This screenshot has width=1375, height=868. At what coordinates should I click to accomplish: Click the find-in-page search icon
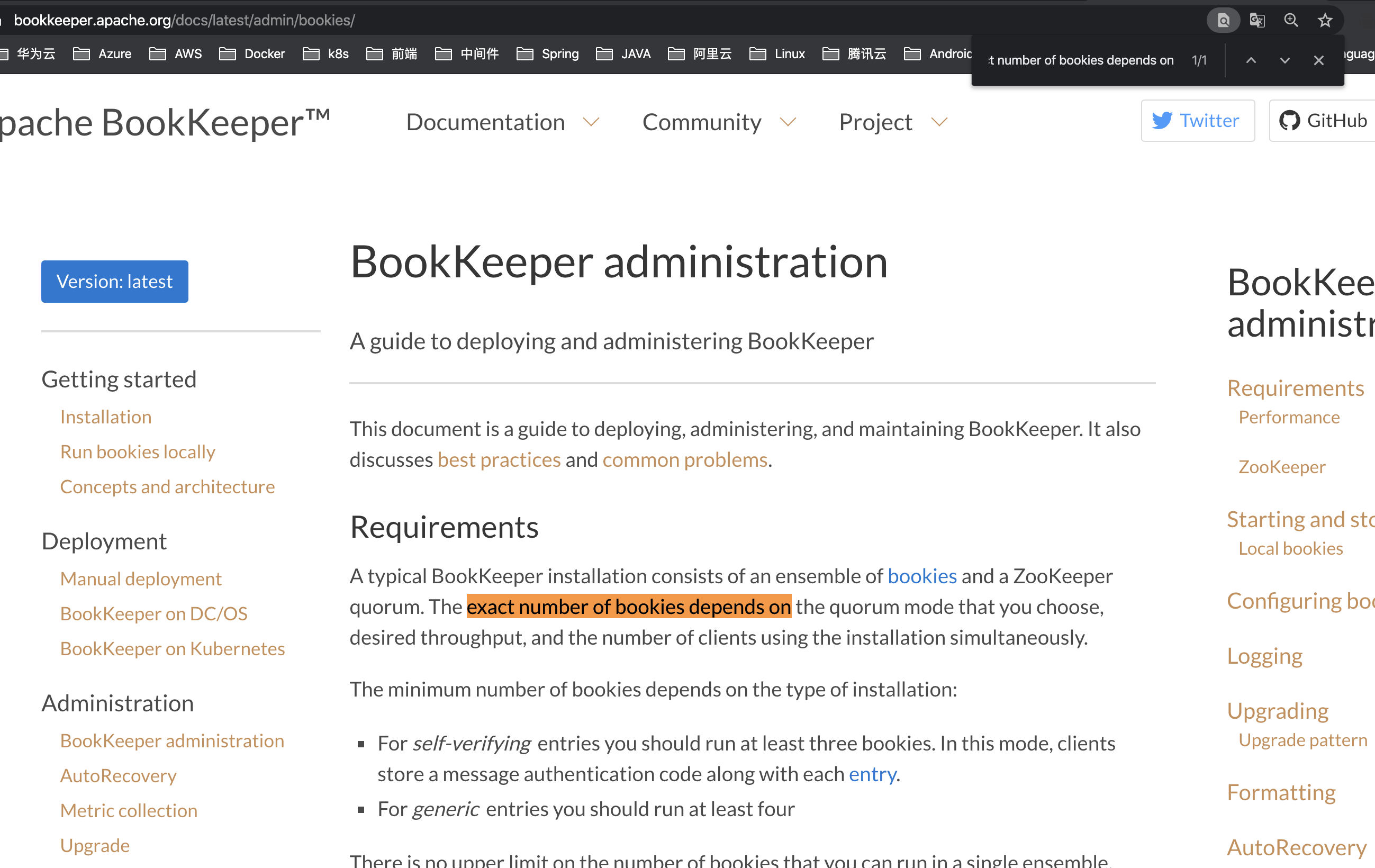[x=1223, y=21]
